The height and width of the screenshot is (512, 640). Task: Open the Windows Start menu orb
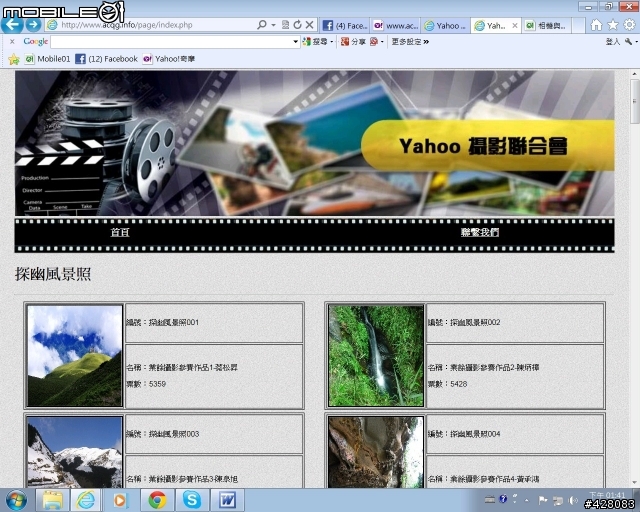[x=16, y=500]
